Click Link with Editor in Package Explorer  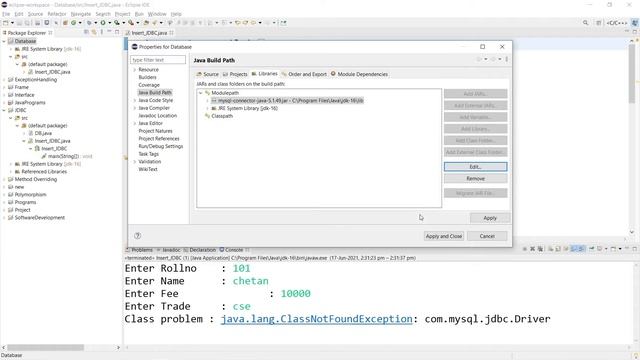point(94,32)
